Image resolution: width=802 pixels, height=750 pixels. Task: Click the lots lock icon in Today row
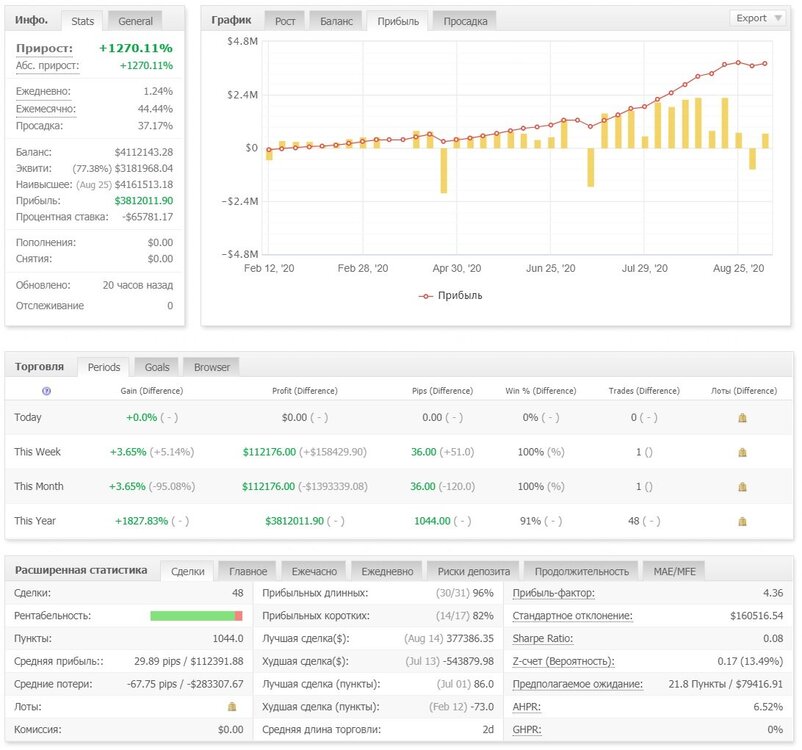(x=742, y=418)
